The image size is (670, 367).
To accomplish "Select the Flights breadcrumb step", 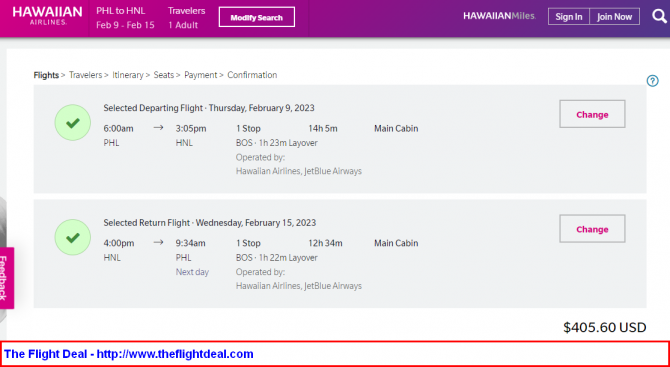I will click(46, 75).
